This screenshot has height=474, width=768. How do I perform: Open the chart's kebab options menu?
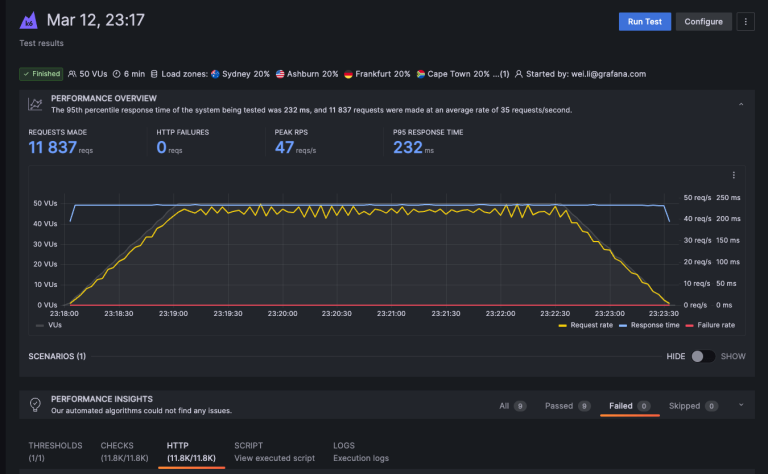[x=734, y=175]
